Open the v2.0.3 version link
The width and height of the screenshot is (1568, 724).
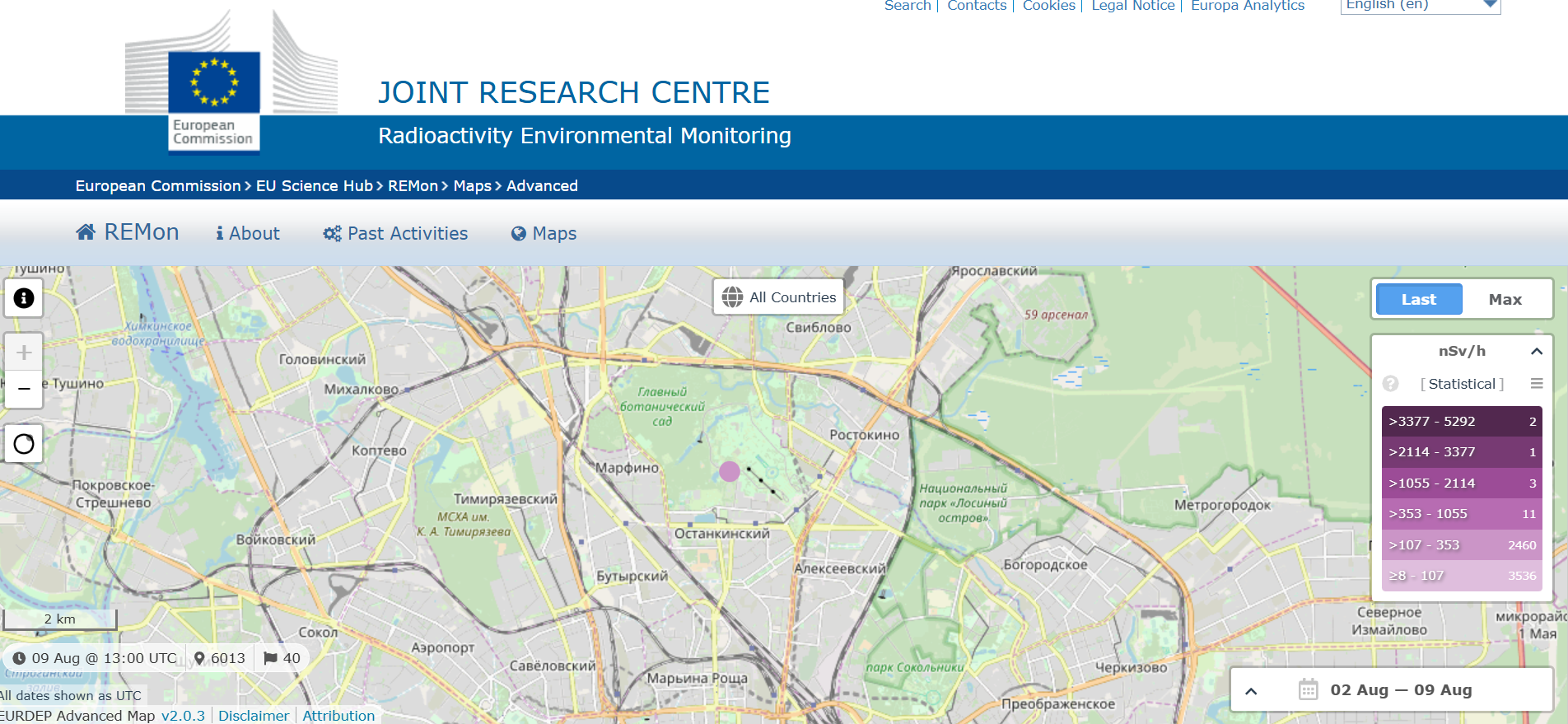click(183, 716)
